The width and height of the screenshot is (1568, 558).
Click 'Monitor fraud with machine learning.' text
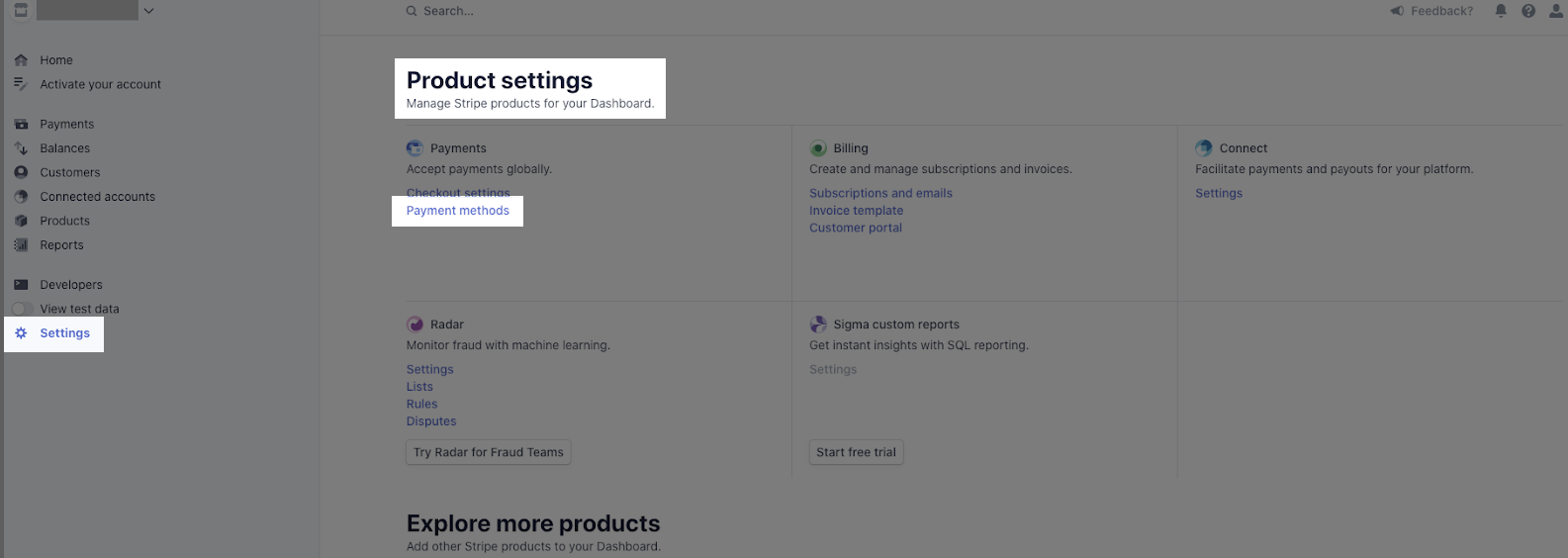508,345
